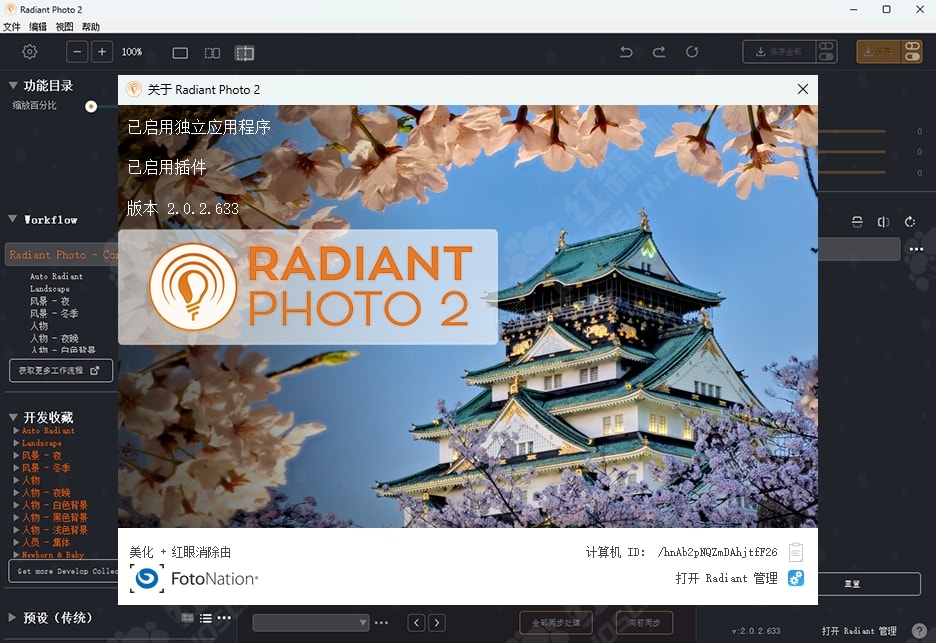Open help via the question mark icon
This screenshot has height=643, width=936.
click(919, 630)
